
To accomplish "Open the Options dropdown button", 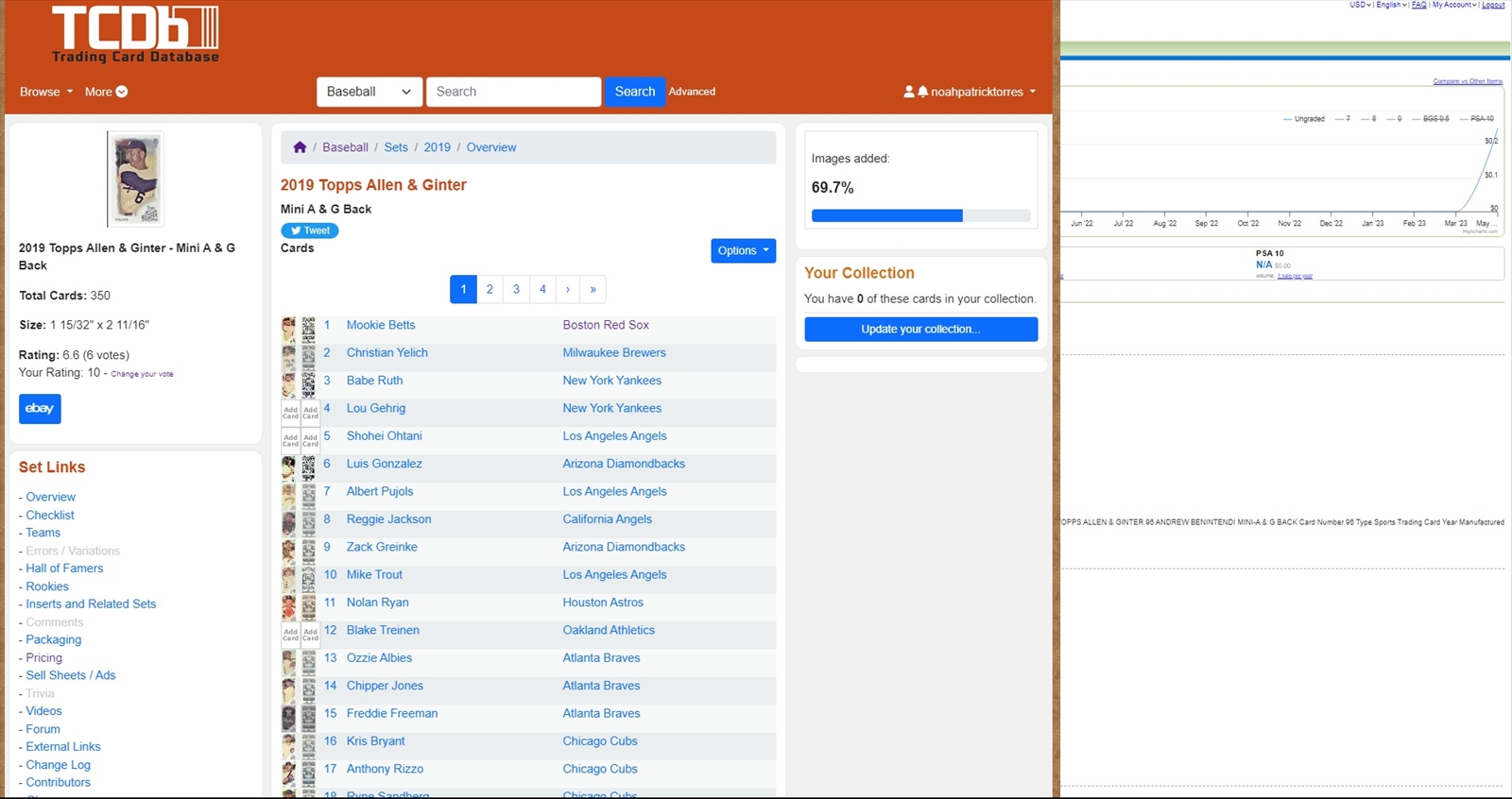I will point(743,250).
